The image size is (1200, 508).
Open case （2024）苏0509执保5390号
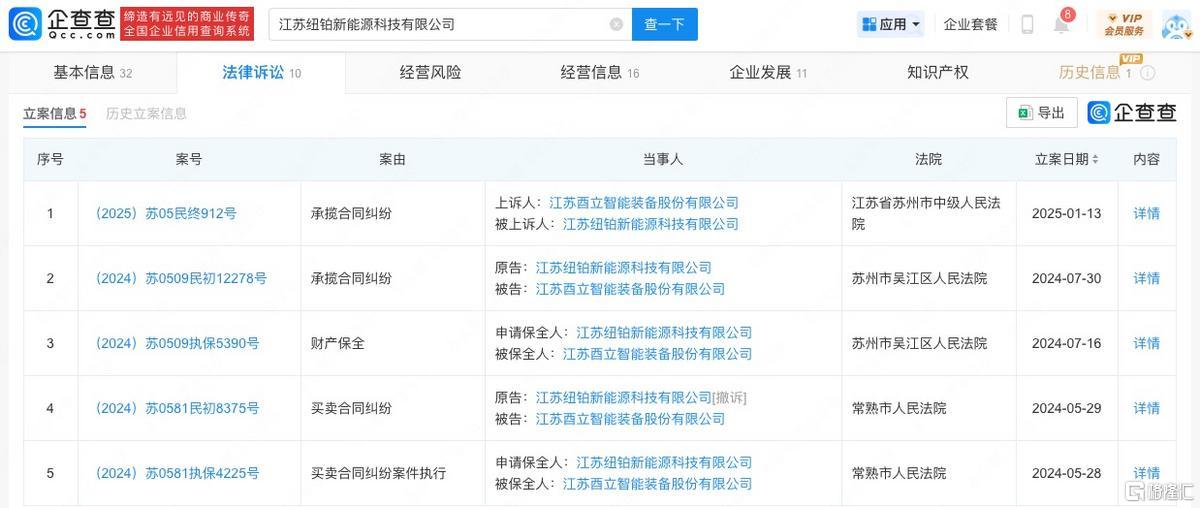pyautogui.click(x=175, y=343)
